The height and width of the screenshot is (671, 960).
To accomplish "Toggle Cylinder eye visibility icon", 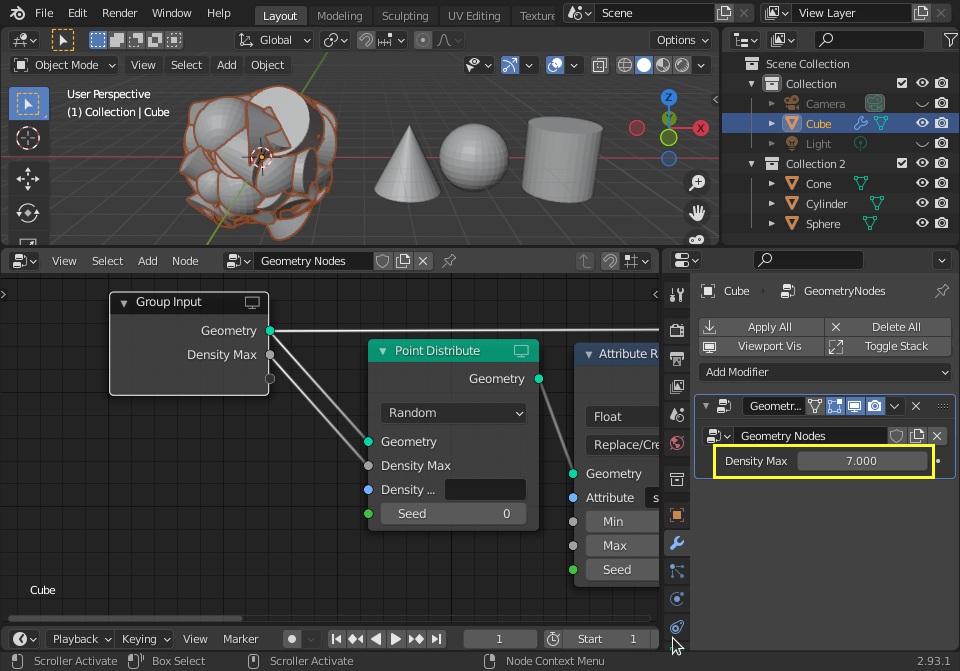I will tap(922, 203).
